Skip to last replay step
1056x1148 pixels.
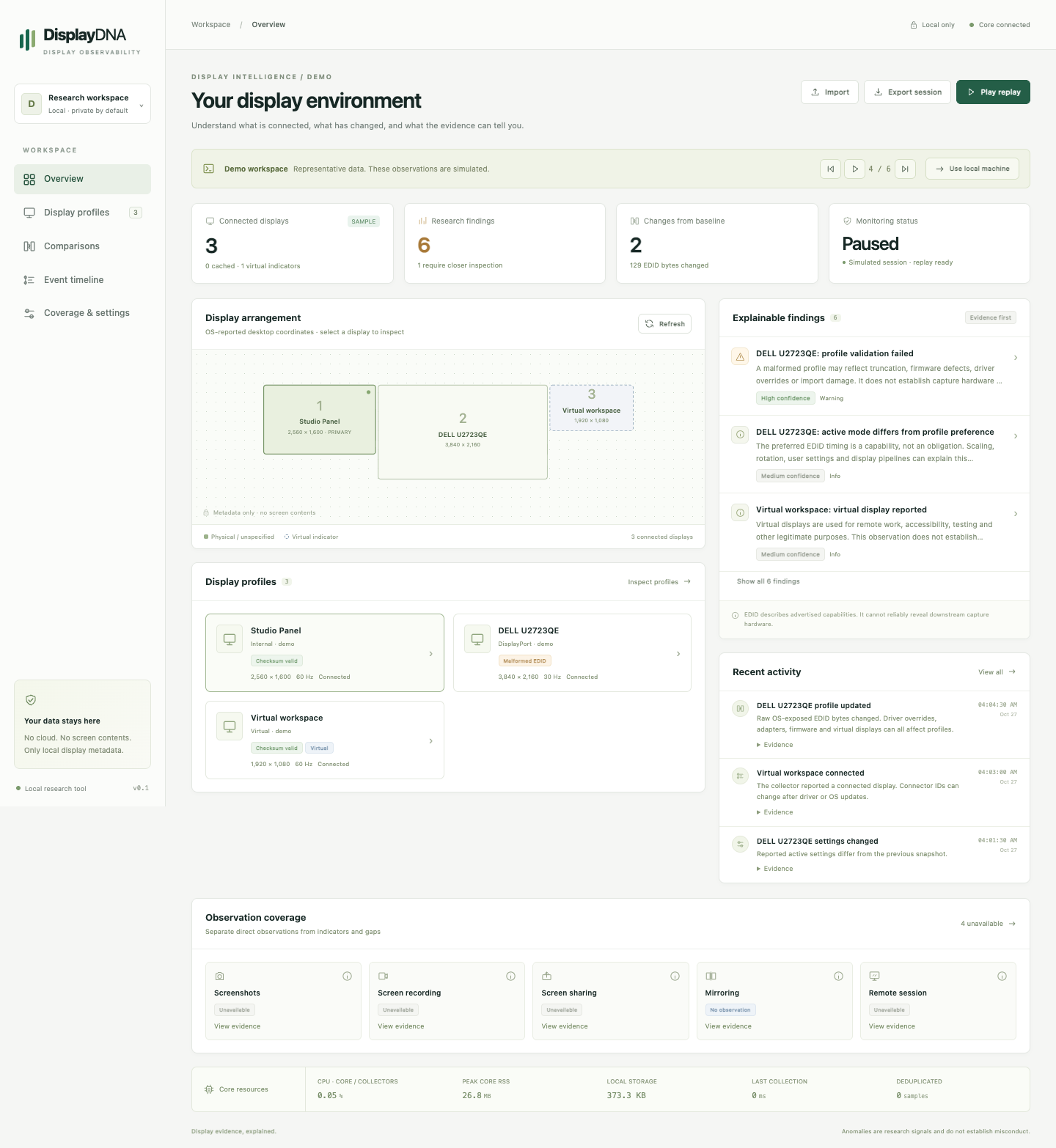(x=905, y=169)
